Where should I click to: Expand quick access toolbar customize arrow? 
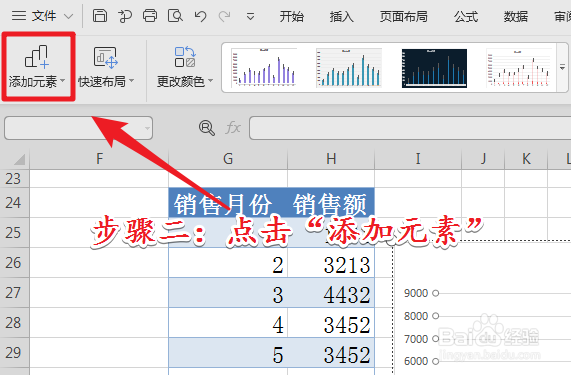point(250,17)
